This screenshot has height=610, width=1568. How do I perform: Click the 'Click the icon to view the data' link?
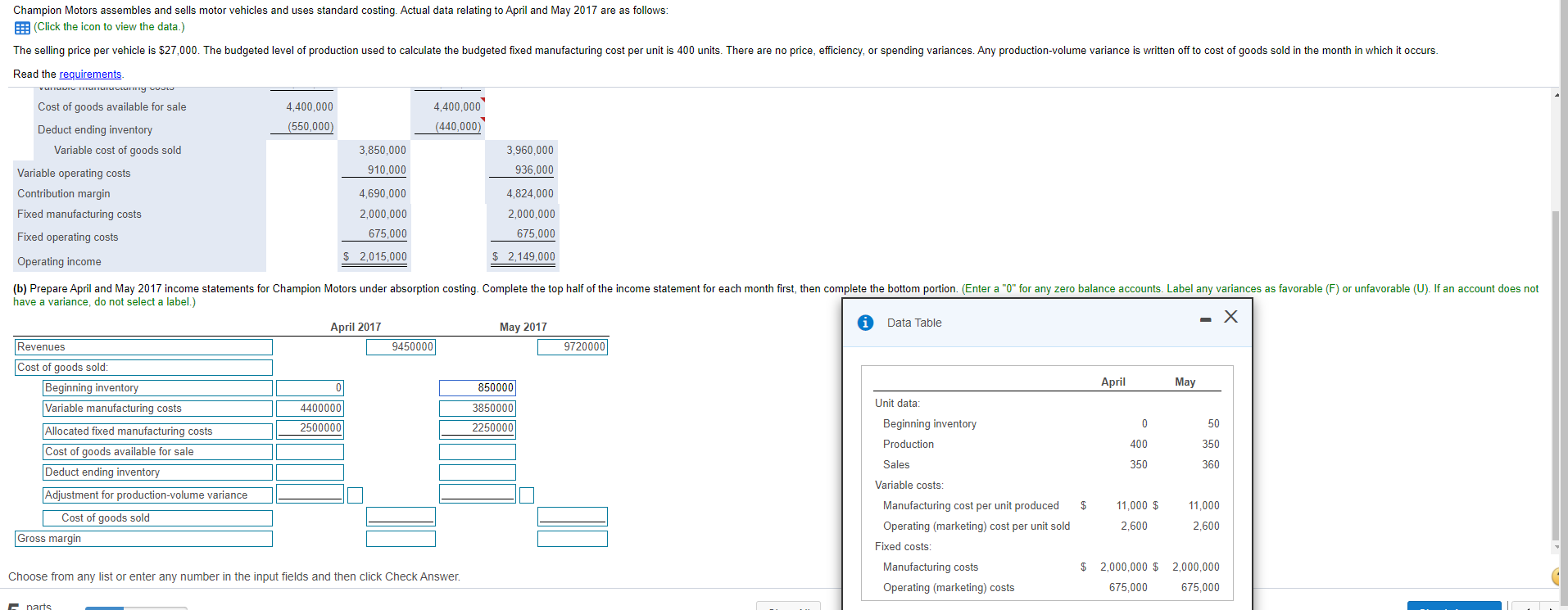pyautogui.click(x=109, y=27)
